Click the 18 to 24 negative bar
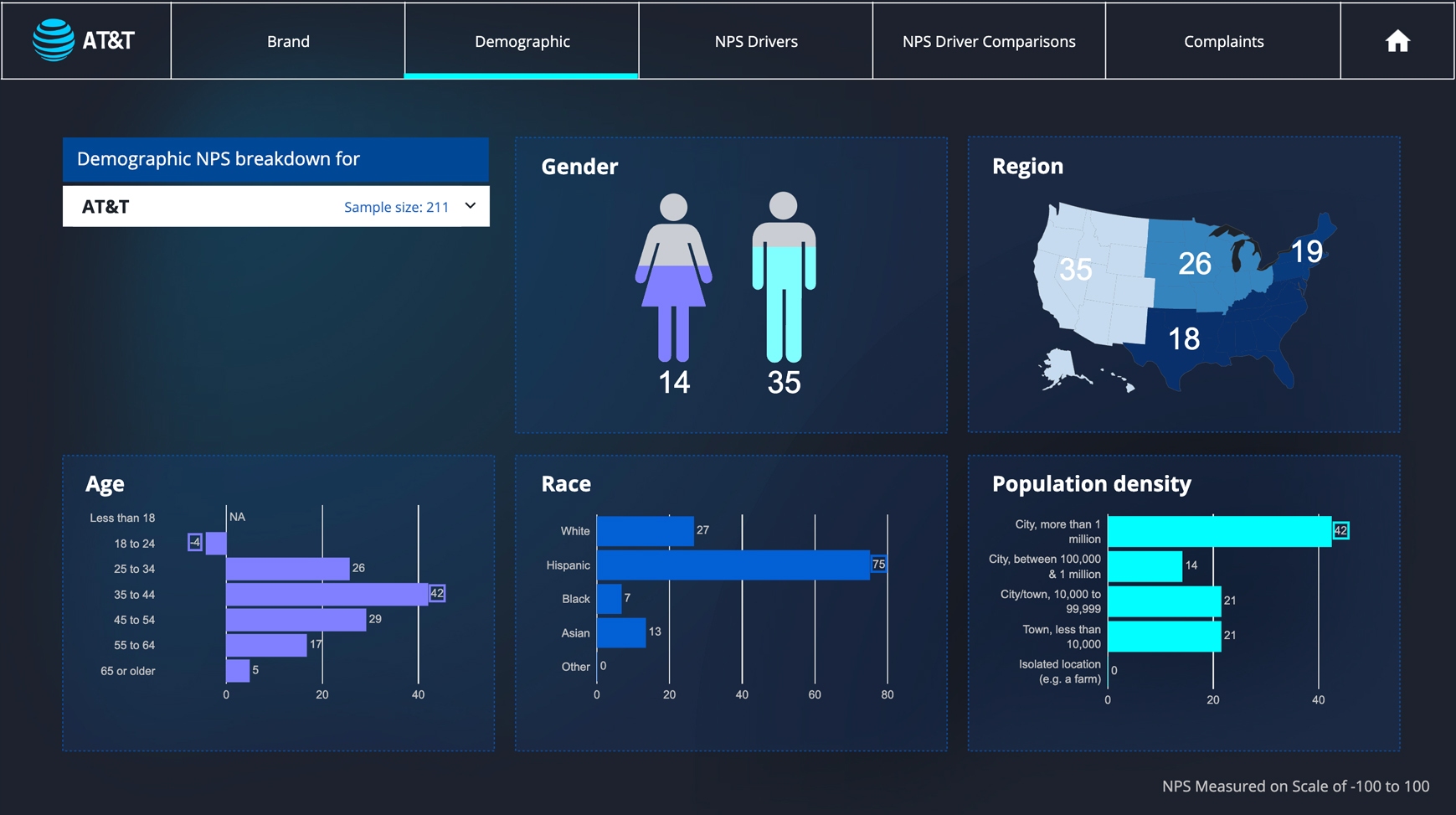Screen dimensions: 1456x815 pyautogui.click(x=216, y=543)
